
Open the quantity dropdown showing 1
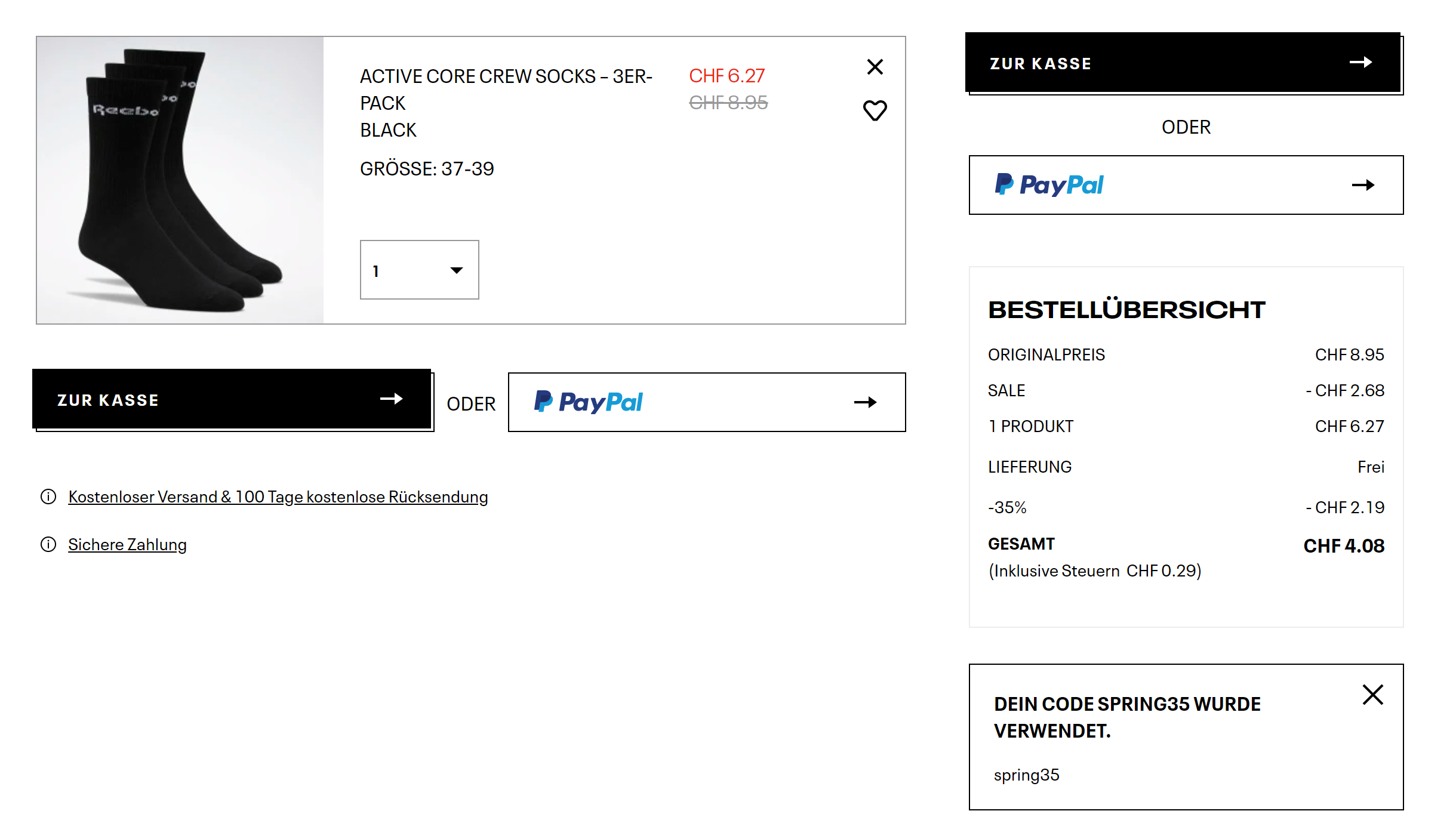coord(419,270)
